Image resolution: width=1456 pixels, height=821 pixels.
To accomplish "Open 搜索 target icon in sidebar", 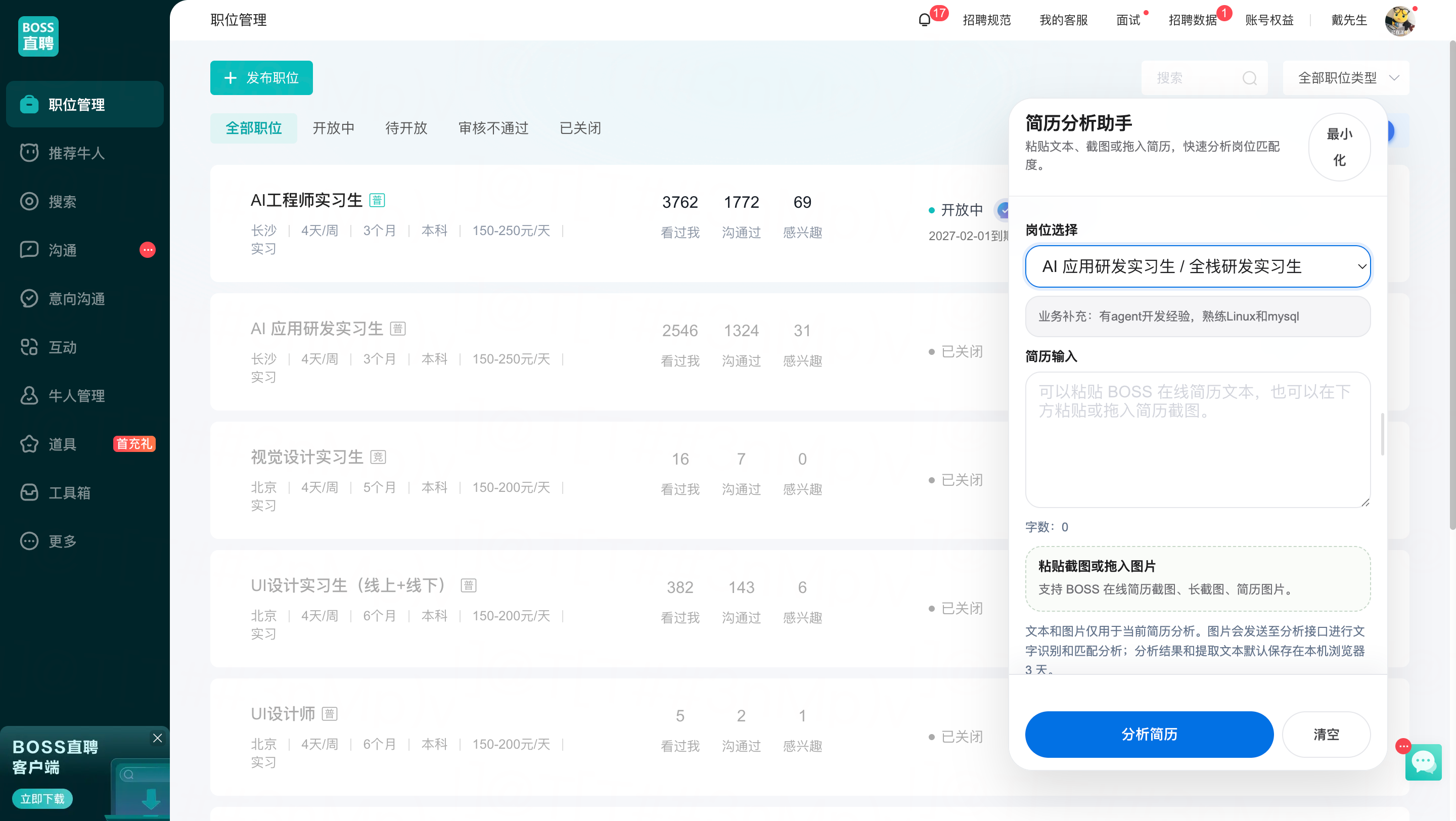I will (29, 202).
